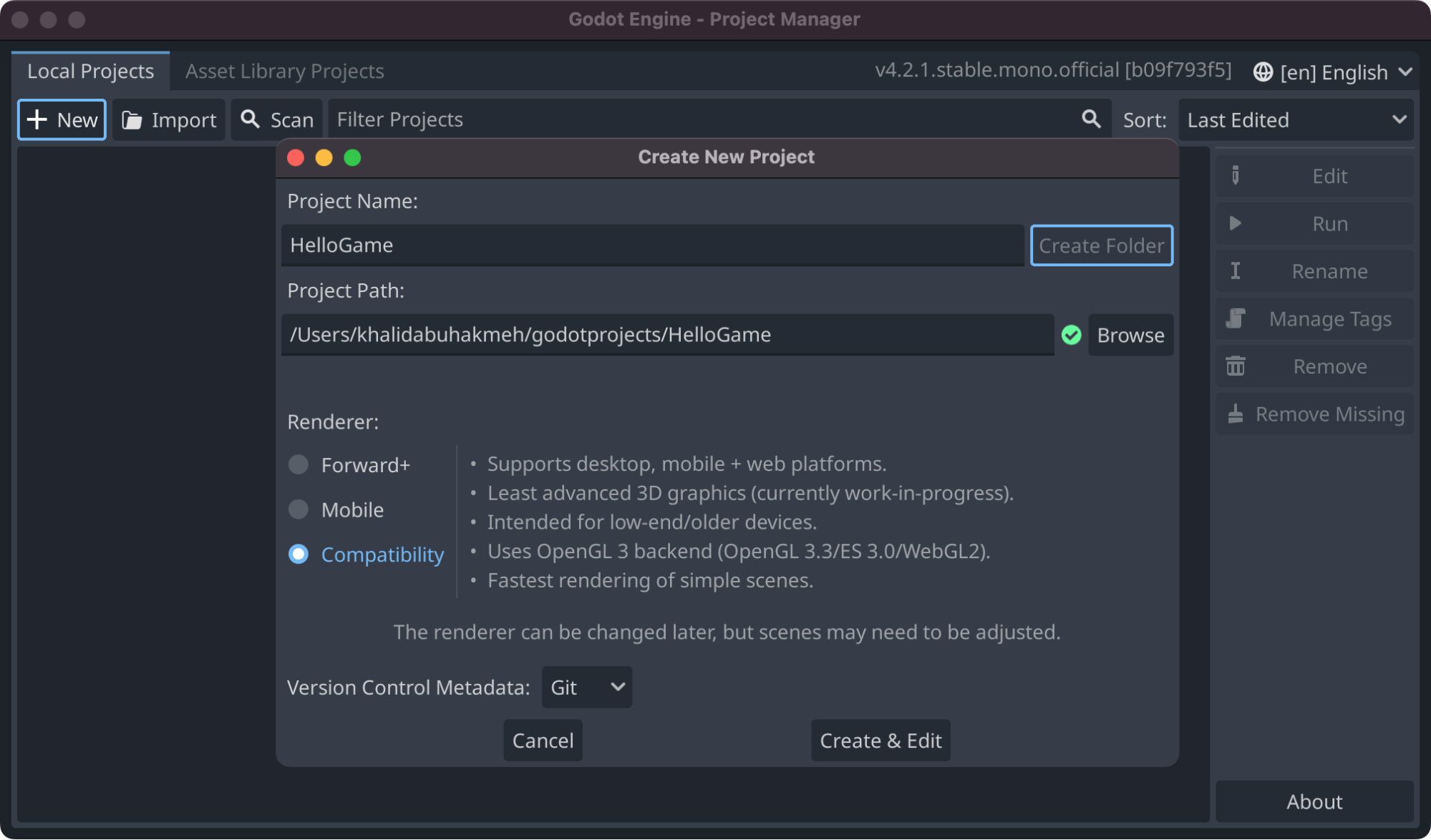Switch to Asset Library Projects tab
Viewport: 1431px width, 840px height.
coord(284,70)
